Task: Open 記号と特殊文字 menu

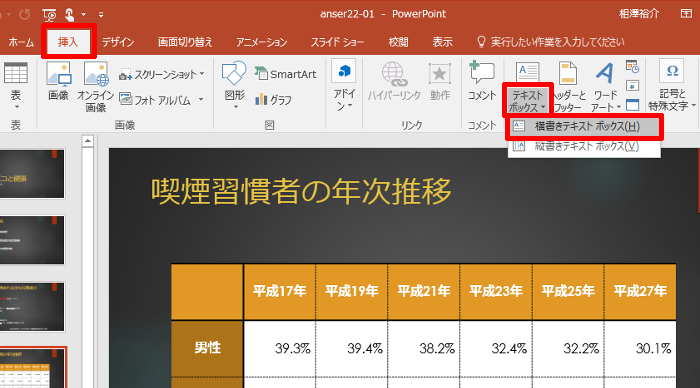Action: (x=672, y=86)
